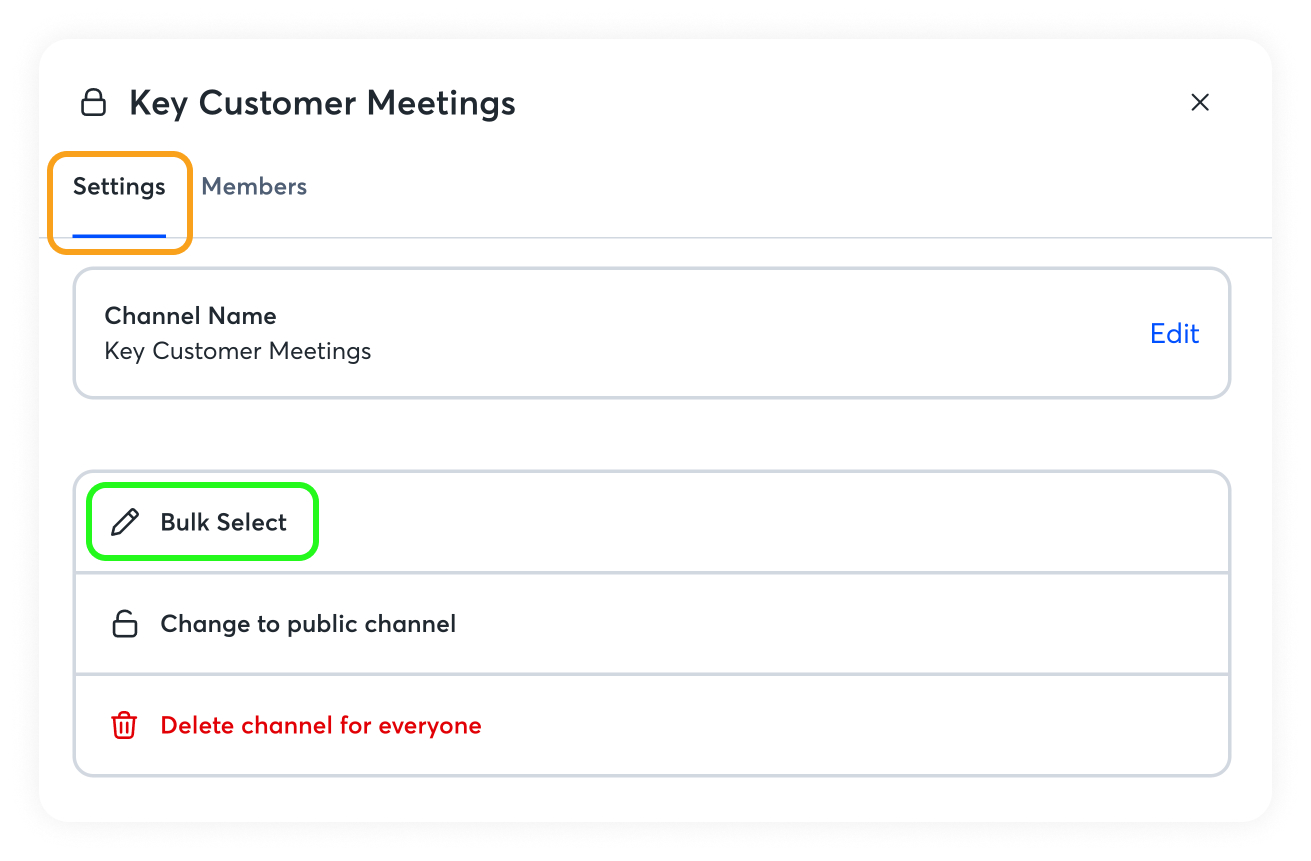This screenshot has height=861, width=1311.
Task: Click the Channel Name heading label
Action: point(190,316)
